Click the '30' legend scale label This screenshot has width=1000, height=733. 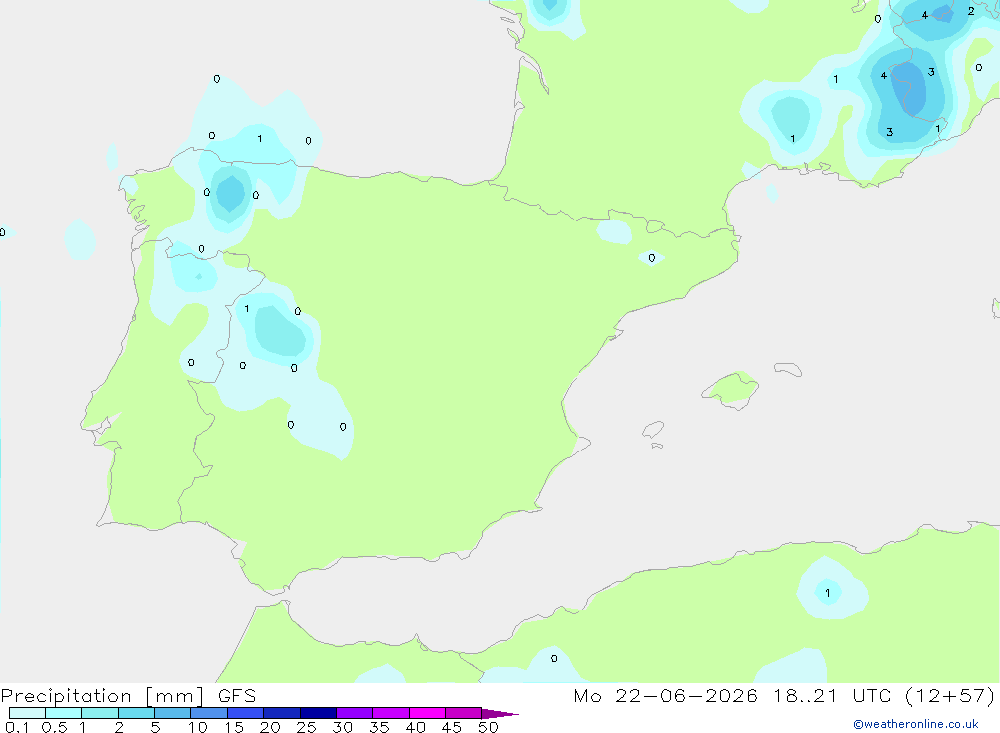343,727
